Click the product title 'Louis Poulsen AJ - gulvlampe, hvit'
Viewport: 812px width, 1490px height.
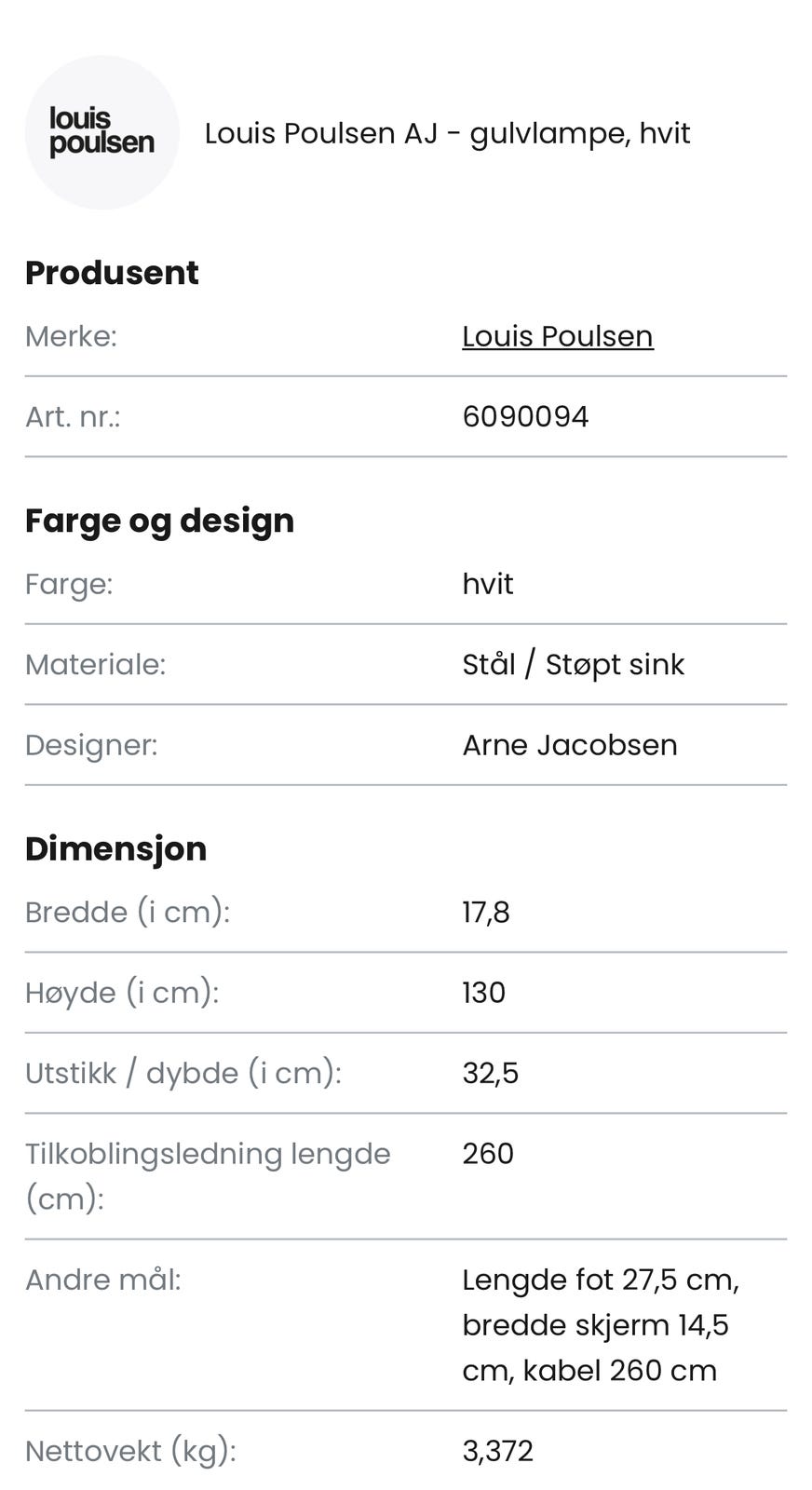pos(447,133)
